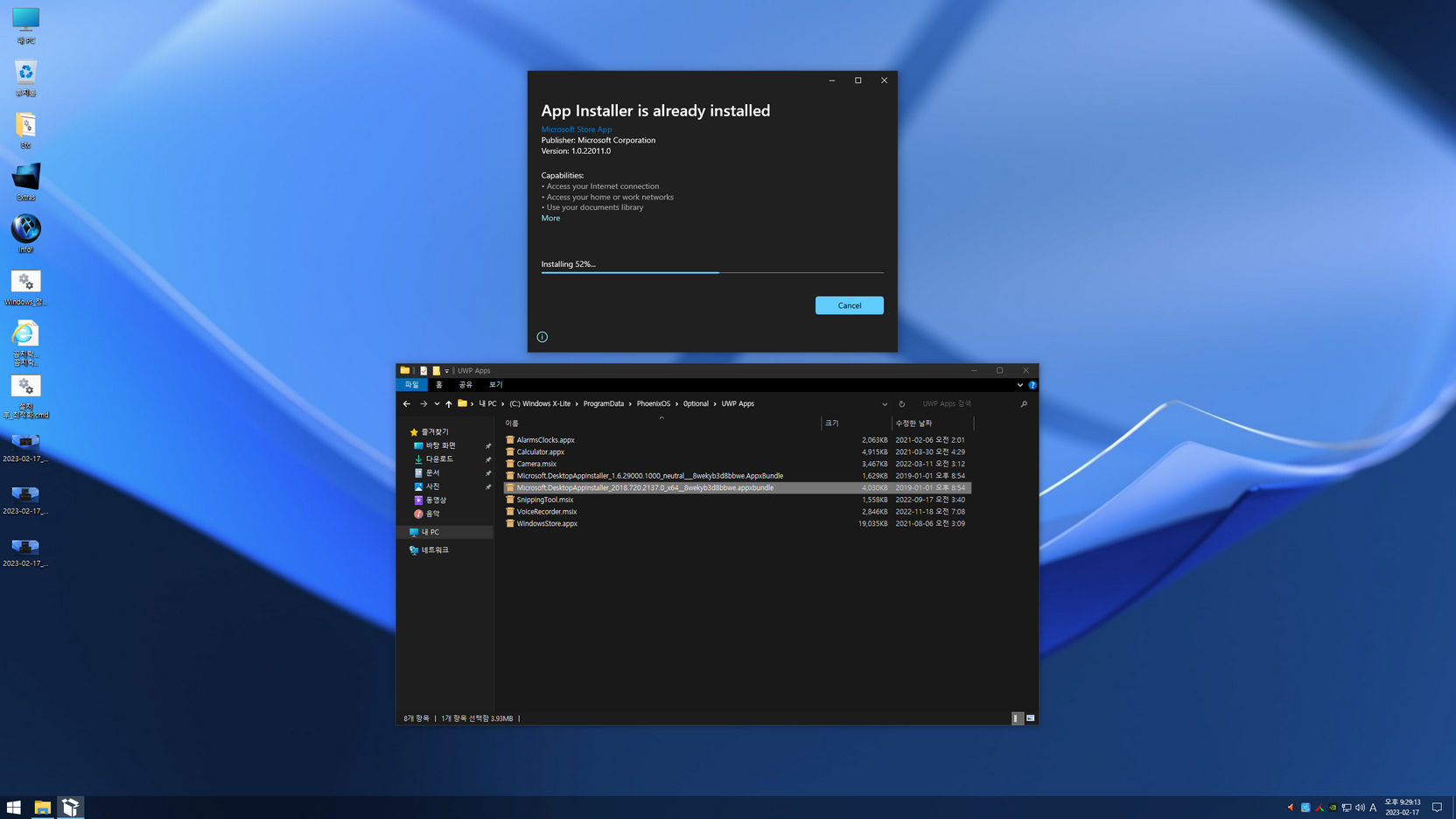Switch to the 공유 ribbon tab
The image size is (1456, 819).
466,385
